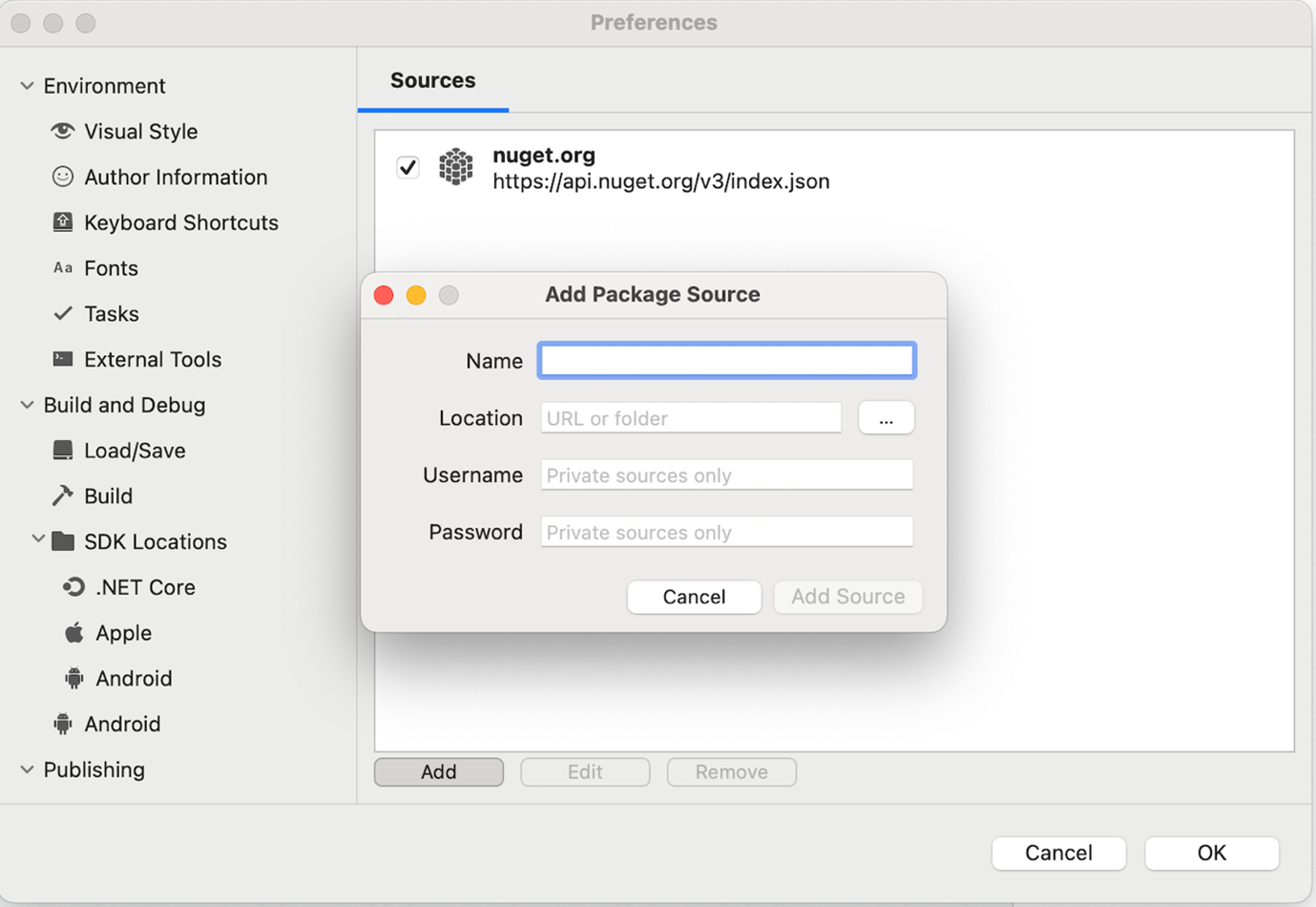Click the nuget.org package icon

(456, 167)
